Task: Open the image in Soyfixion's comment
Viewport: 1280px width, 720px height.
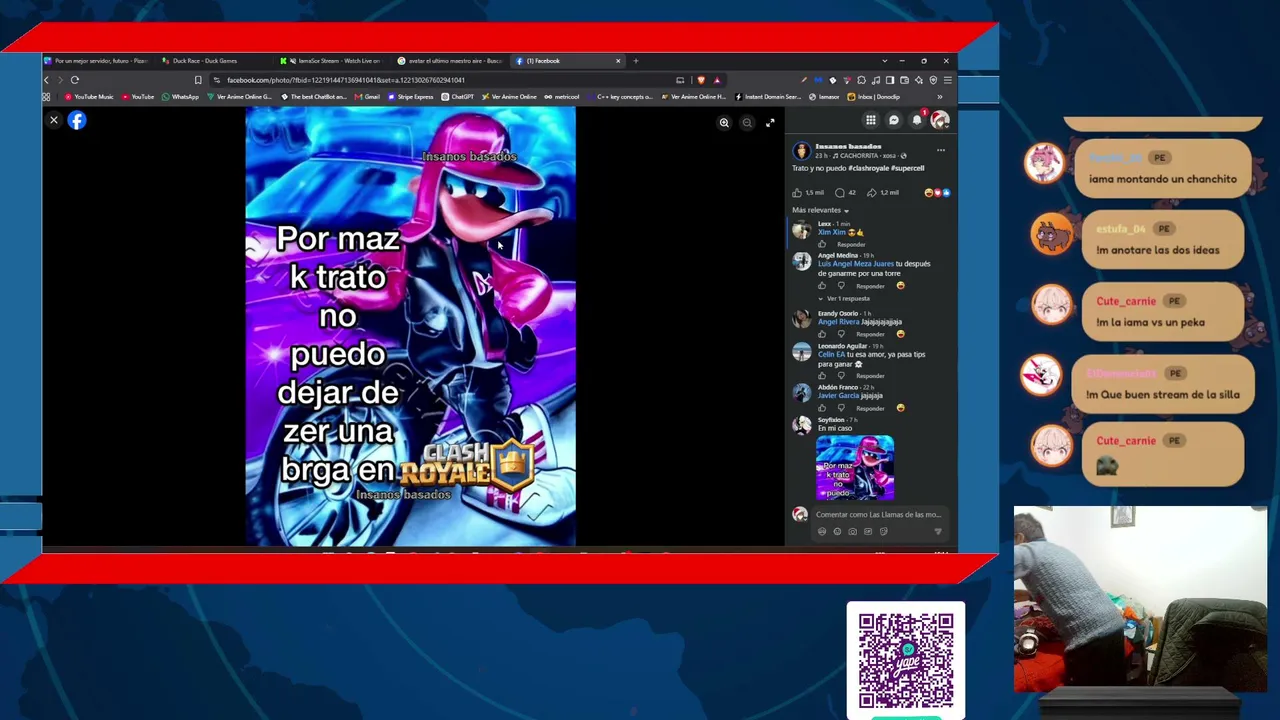Action: [855, 468]
